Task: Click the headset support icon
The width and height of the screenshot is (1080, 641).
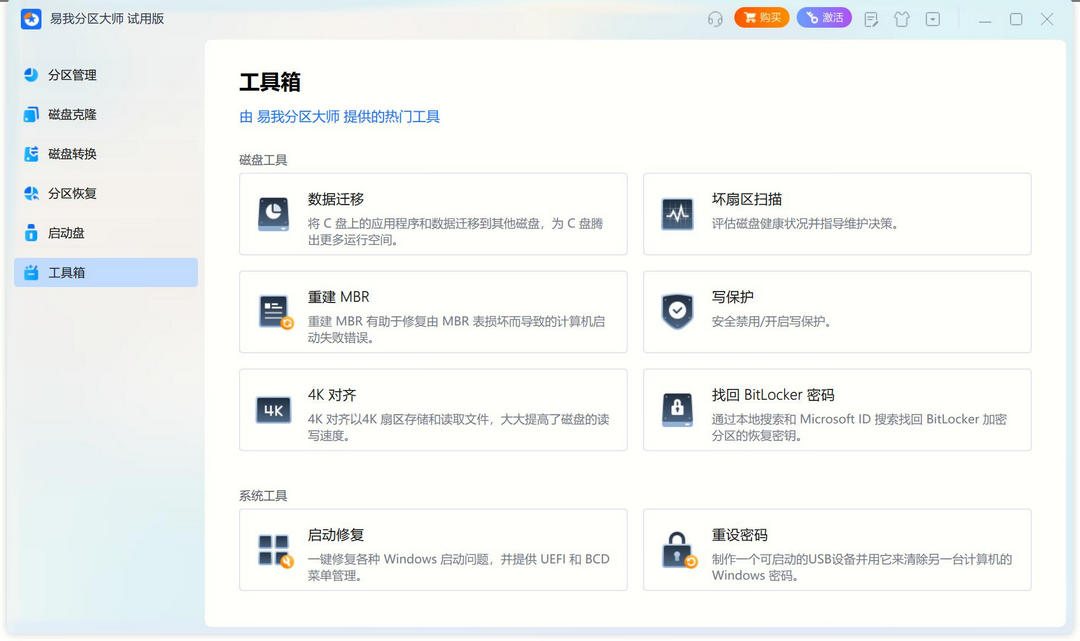Action: 714,18
